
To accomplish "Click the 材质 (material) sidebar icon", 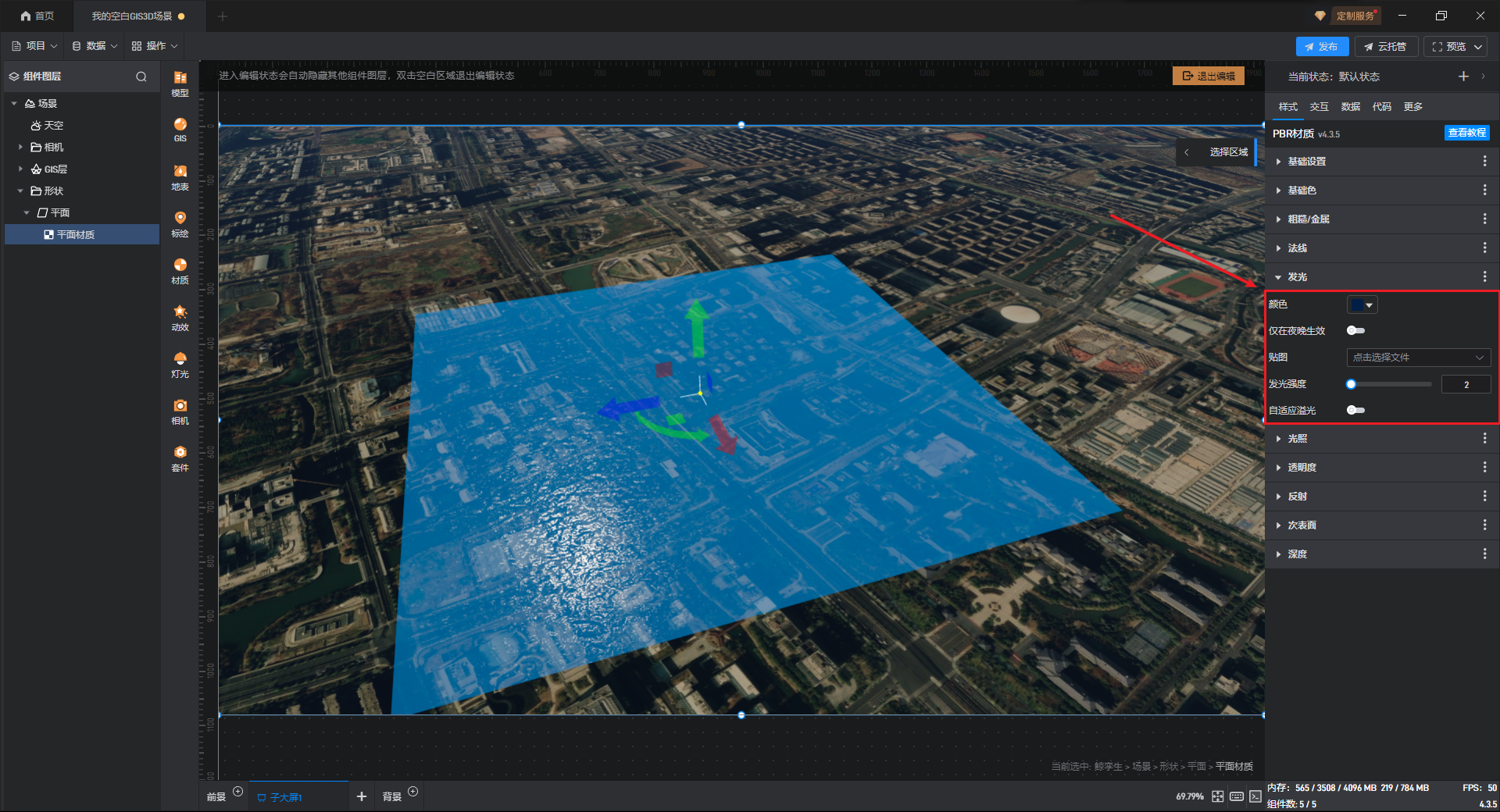I will point(180,270).
